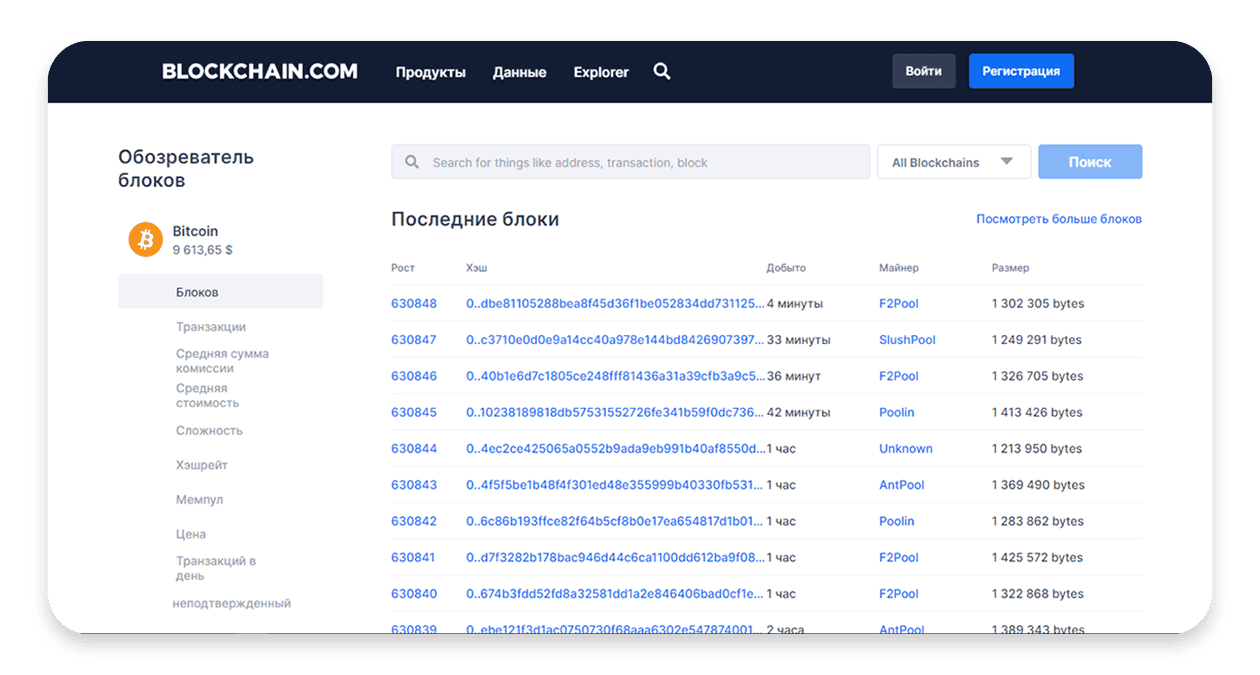Click the Bitcoin orange logo icon
1260x675 pixels.
(146, 240)
